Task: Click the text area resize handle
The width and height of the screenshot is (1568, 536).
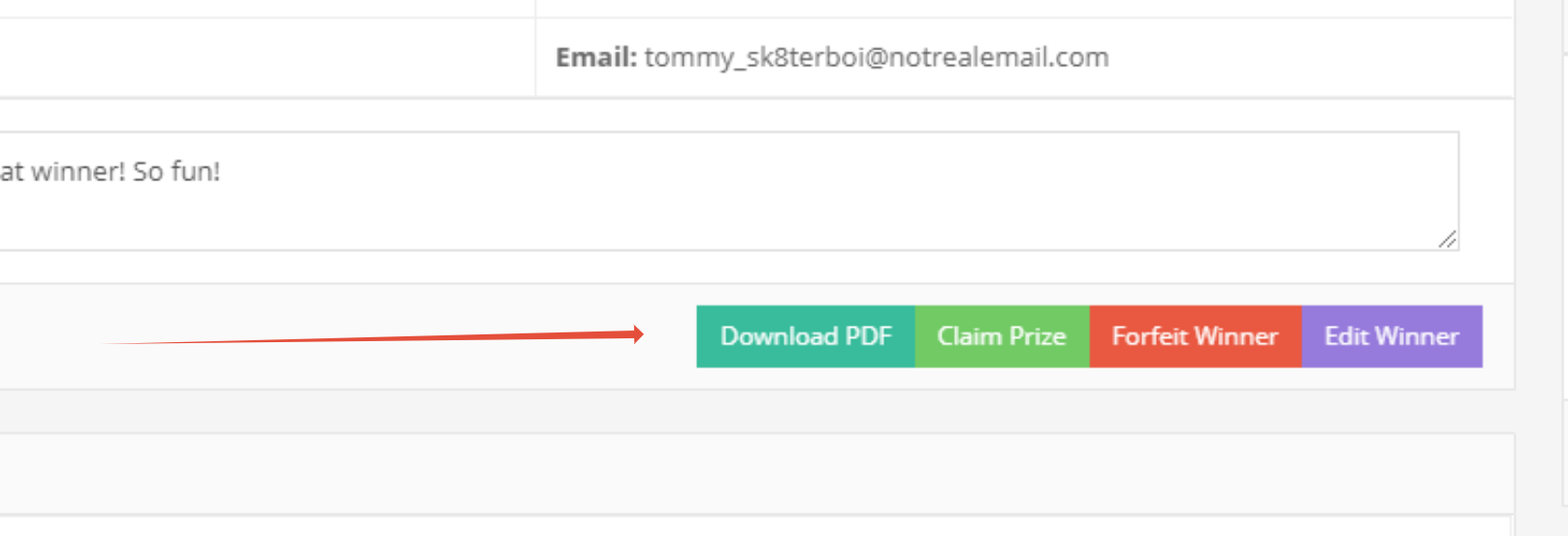Action: tap(1448, 239)
